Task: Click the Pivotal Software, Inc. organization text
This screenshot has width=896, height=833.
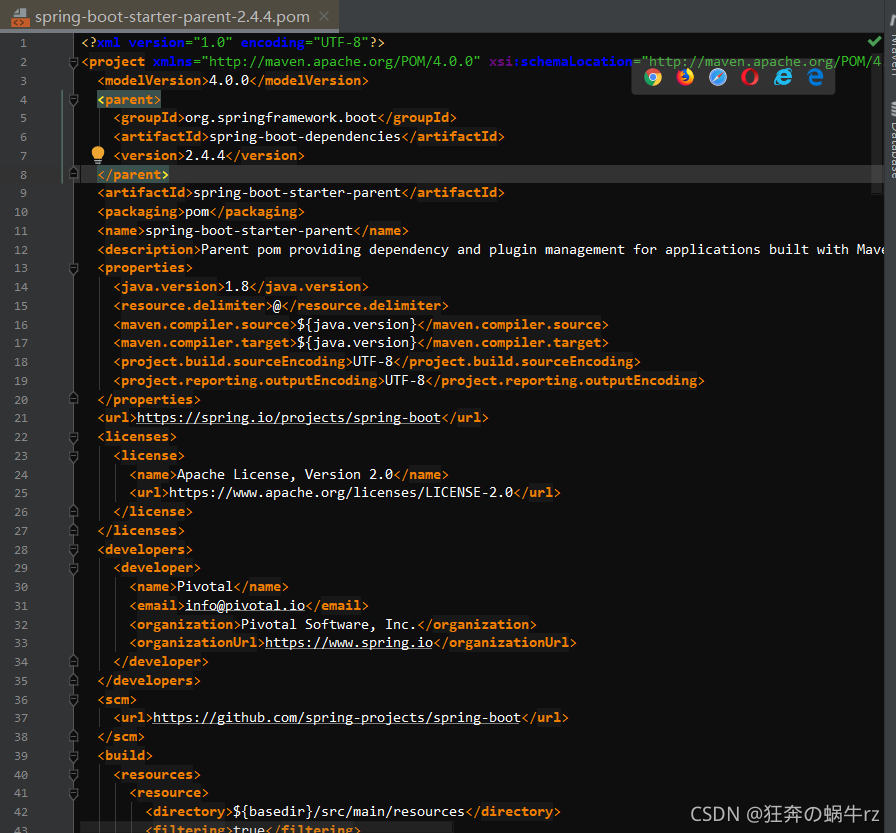Action: [329, 624]
